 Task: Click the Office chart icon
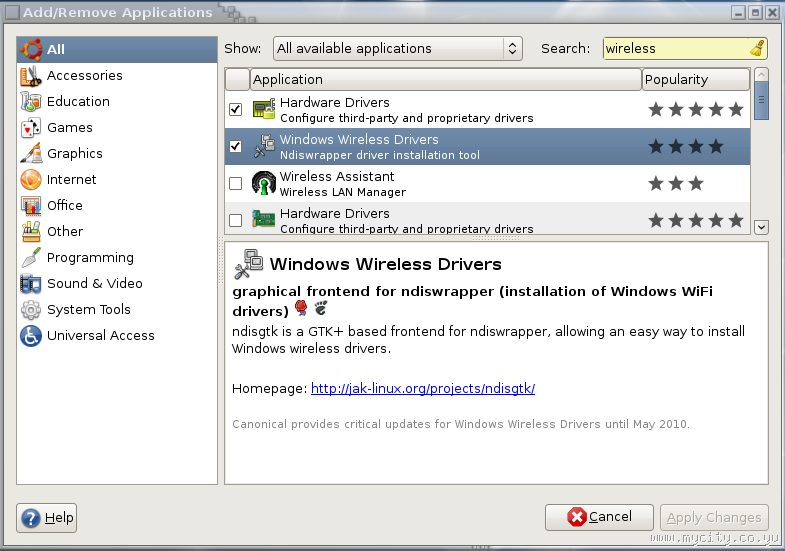tap(31, 205)
